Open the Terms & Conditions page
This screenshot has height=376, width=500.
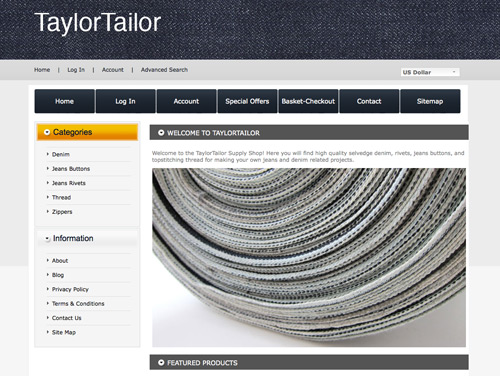[78, 304]
